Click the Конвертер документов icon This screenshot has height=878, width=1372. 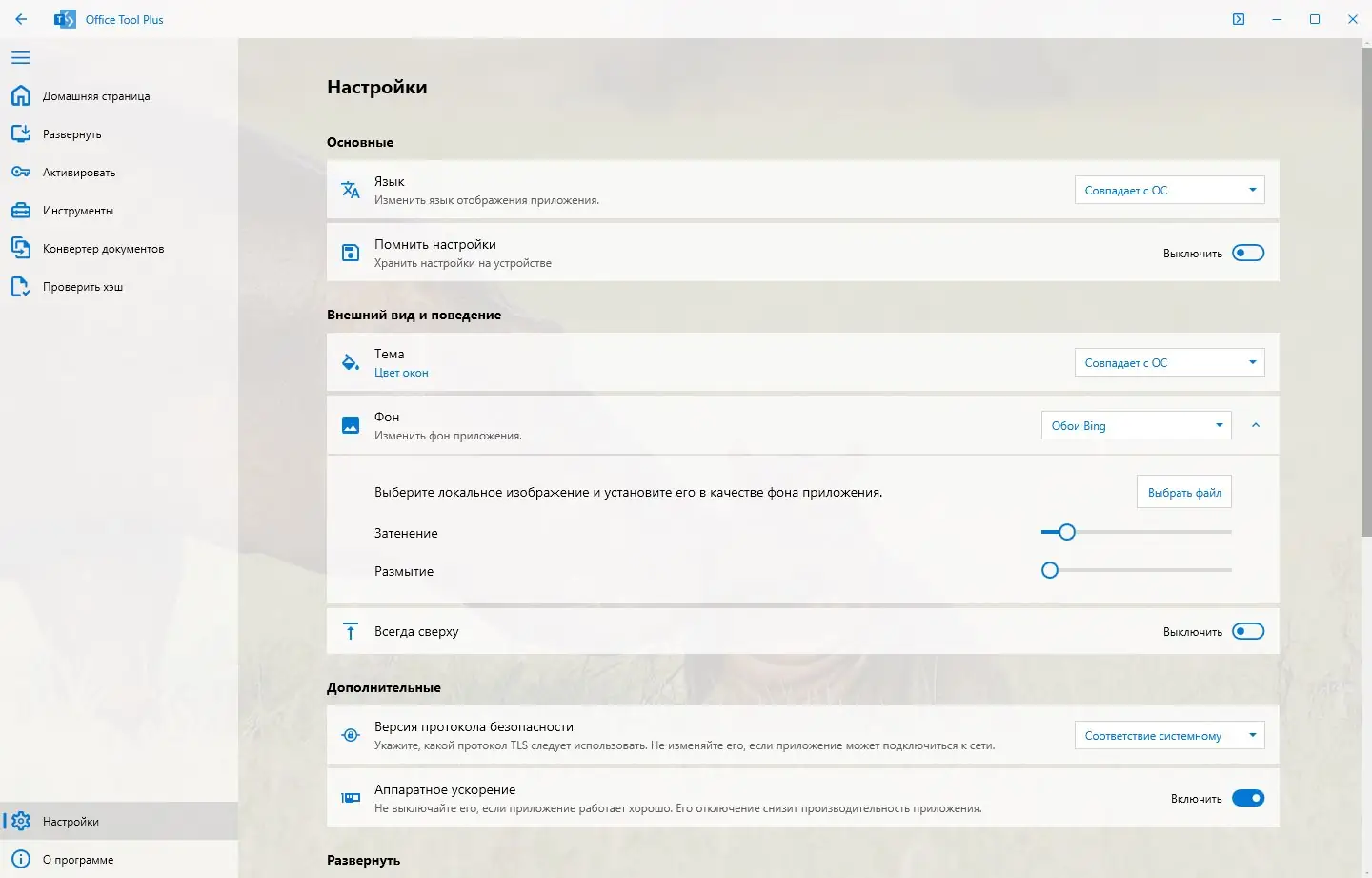point(21,249)
